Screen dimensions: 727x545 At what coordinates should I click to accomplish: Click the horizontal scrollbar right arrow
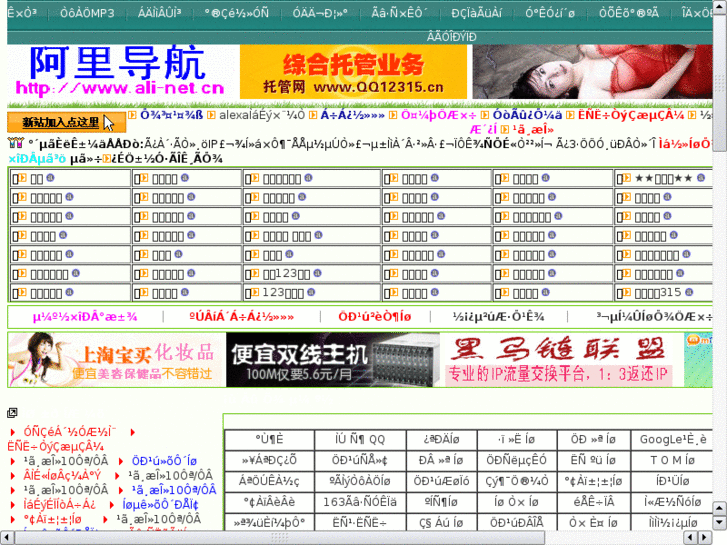[x=705, y=538]
